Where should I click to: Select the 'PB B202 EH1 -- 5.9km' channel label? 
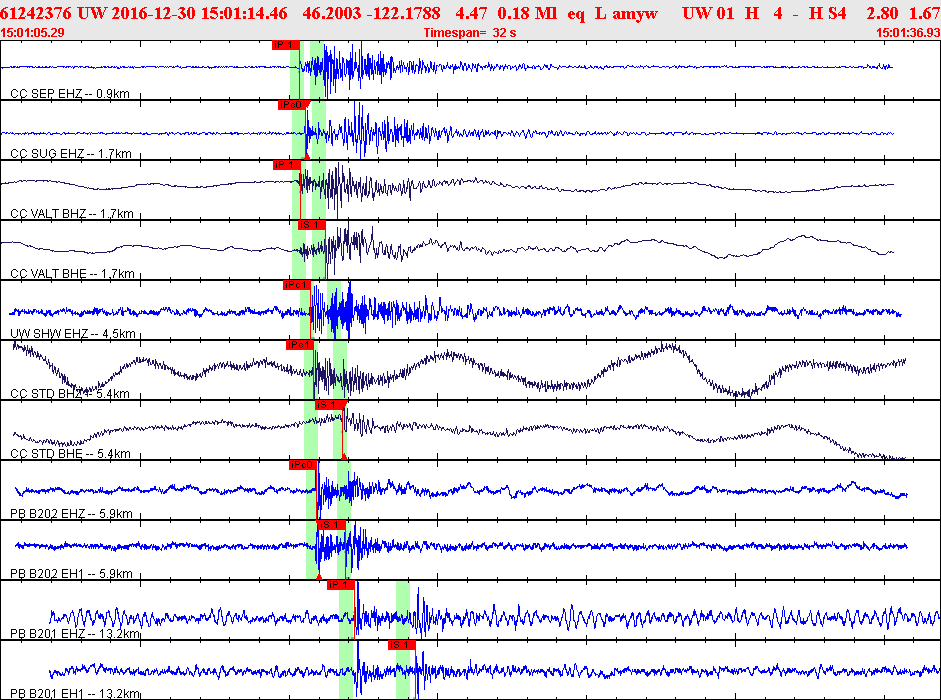pyautogui.click(x=71, y=574)
